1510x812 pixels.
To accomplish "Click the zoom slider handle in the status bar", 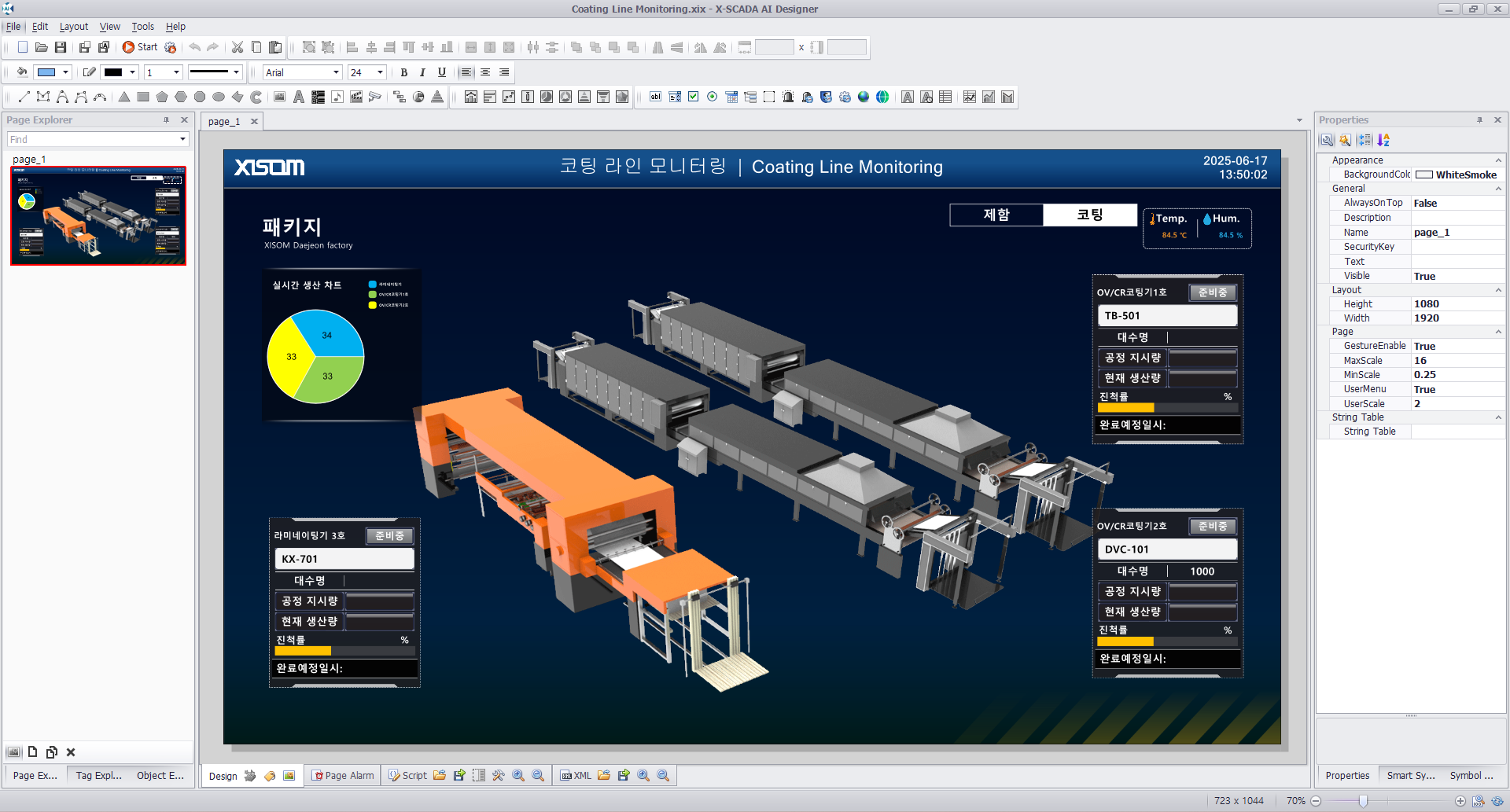I will (1363, 801).
